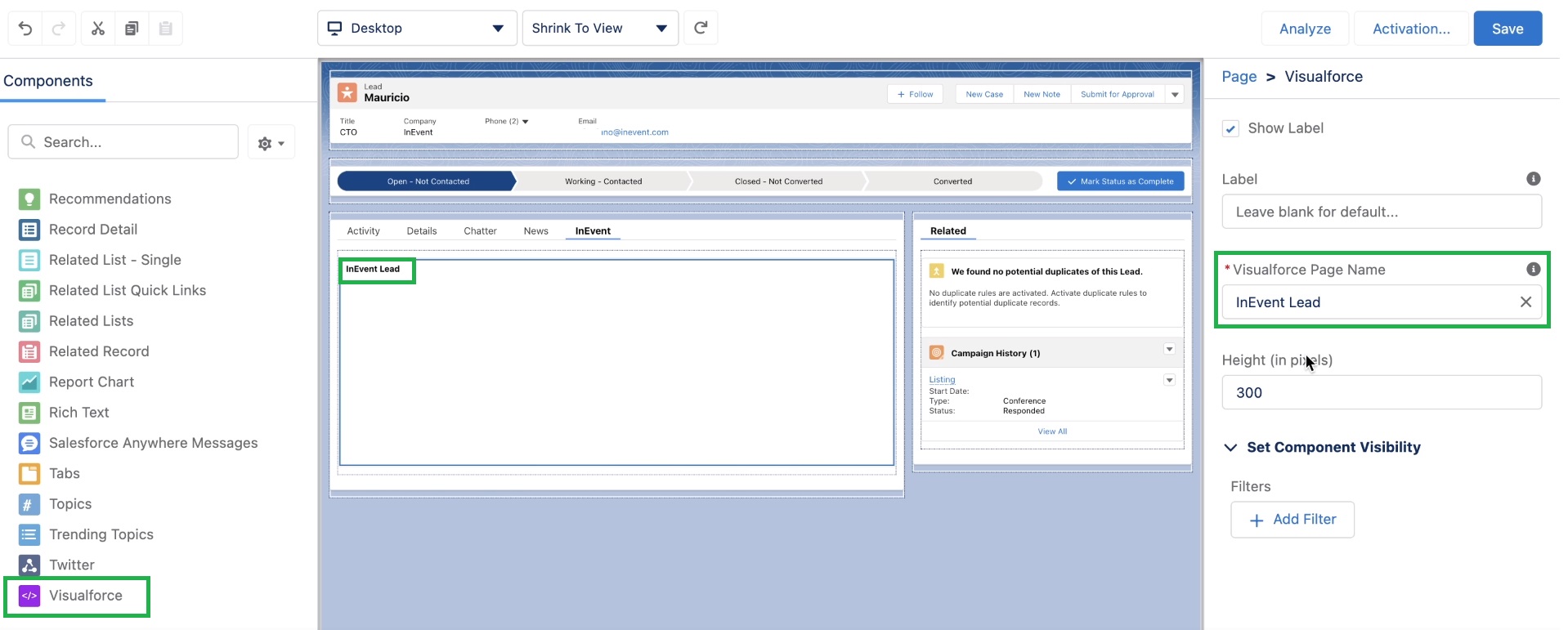Select the Topics hashtag icon

tap(29, 504)
